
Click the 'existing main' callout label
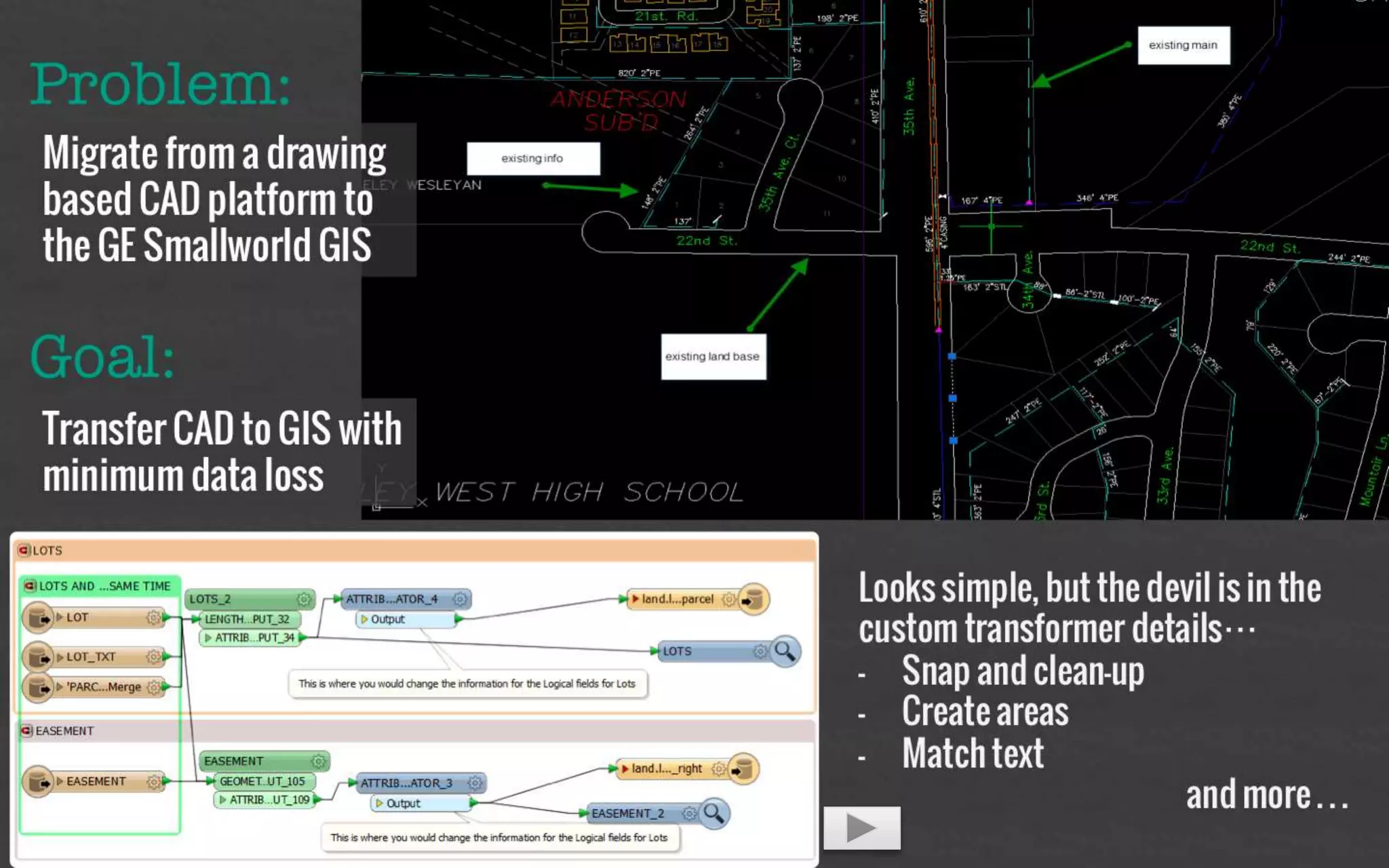click(x=1183, y=45)
